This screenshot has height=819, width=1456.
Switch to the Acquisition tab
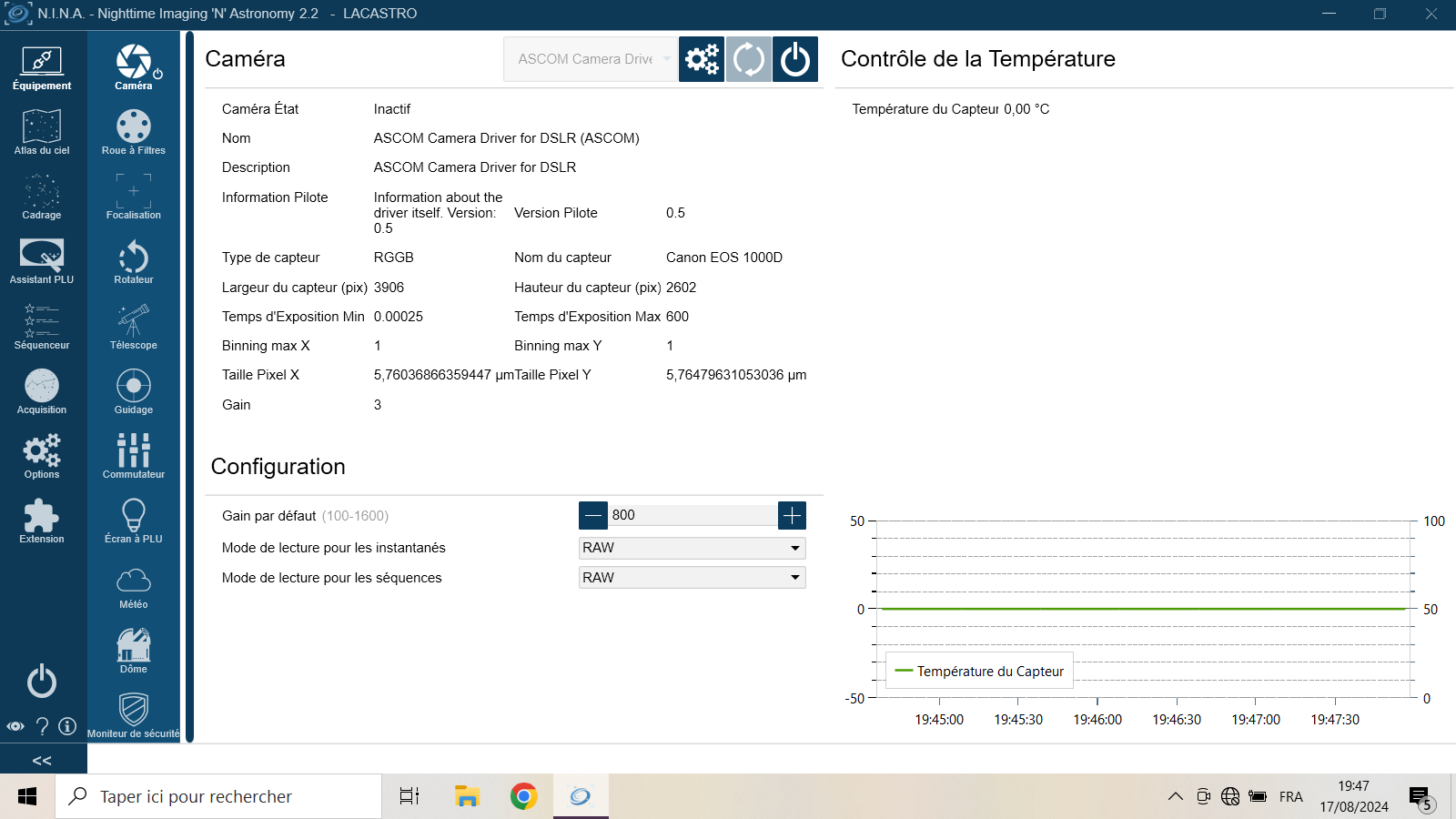point(42,392)
